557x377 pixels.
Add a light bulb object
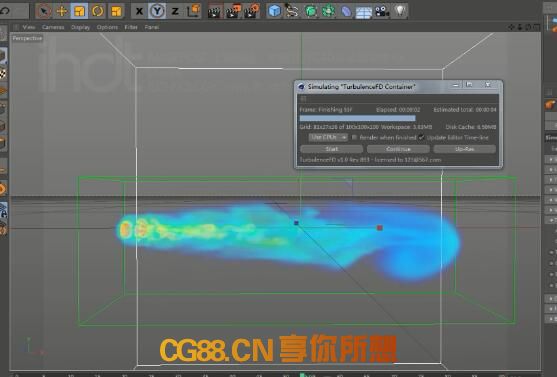400,11
